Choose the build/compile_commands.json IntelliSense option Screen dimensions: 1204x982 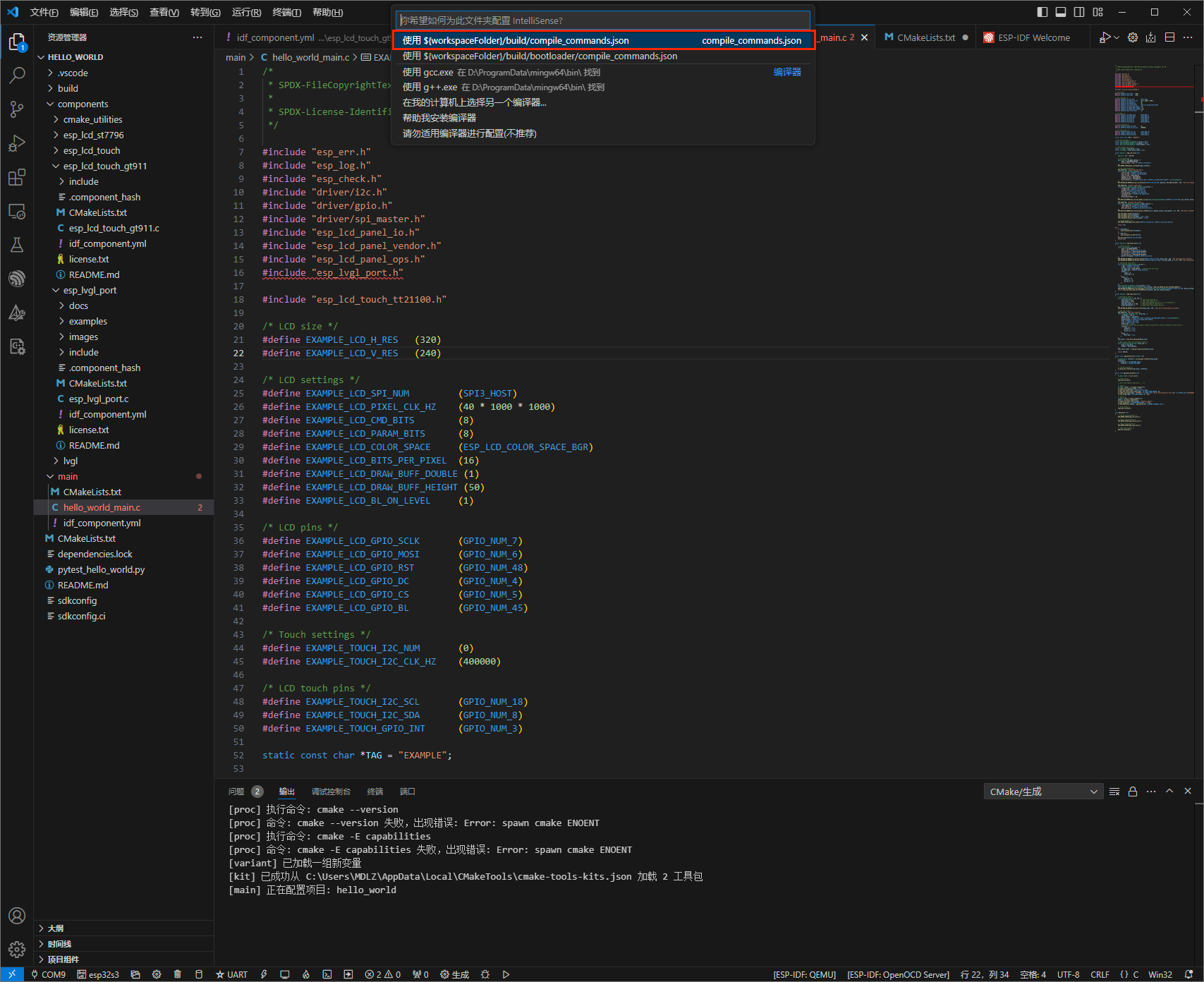[603, 40]
